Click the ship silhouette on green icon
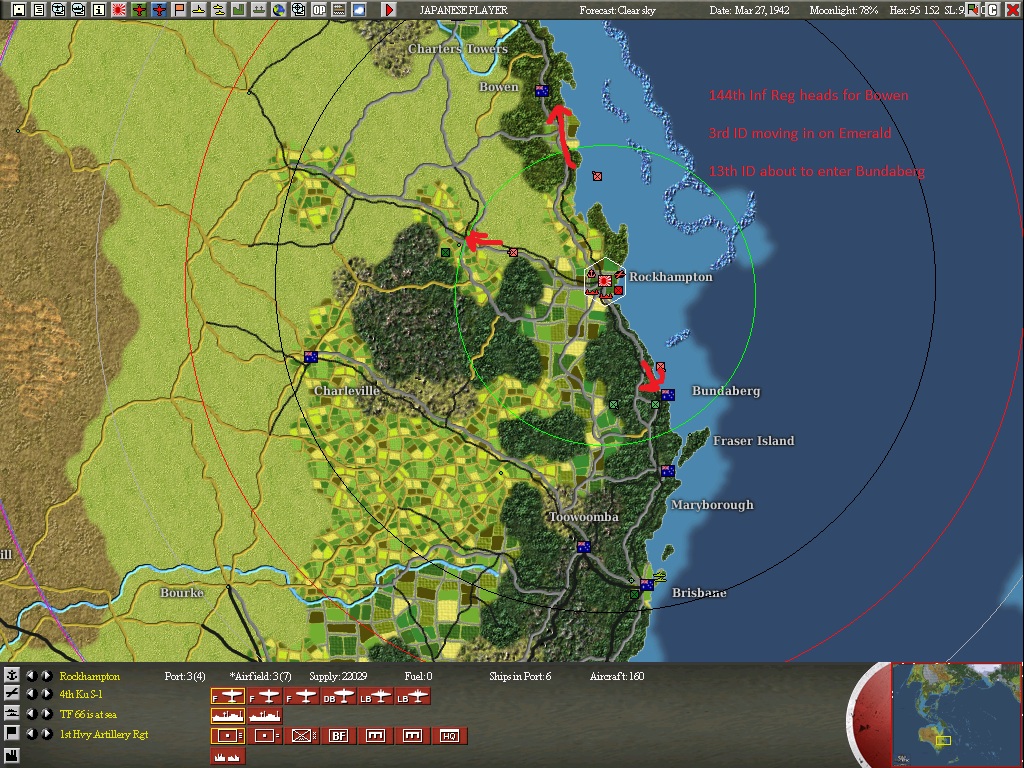 click(x=259, y=10)
